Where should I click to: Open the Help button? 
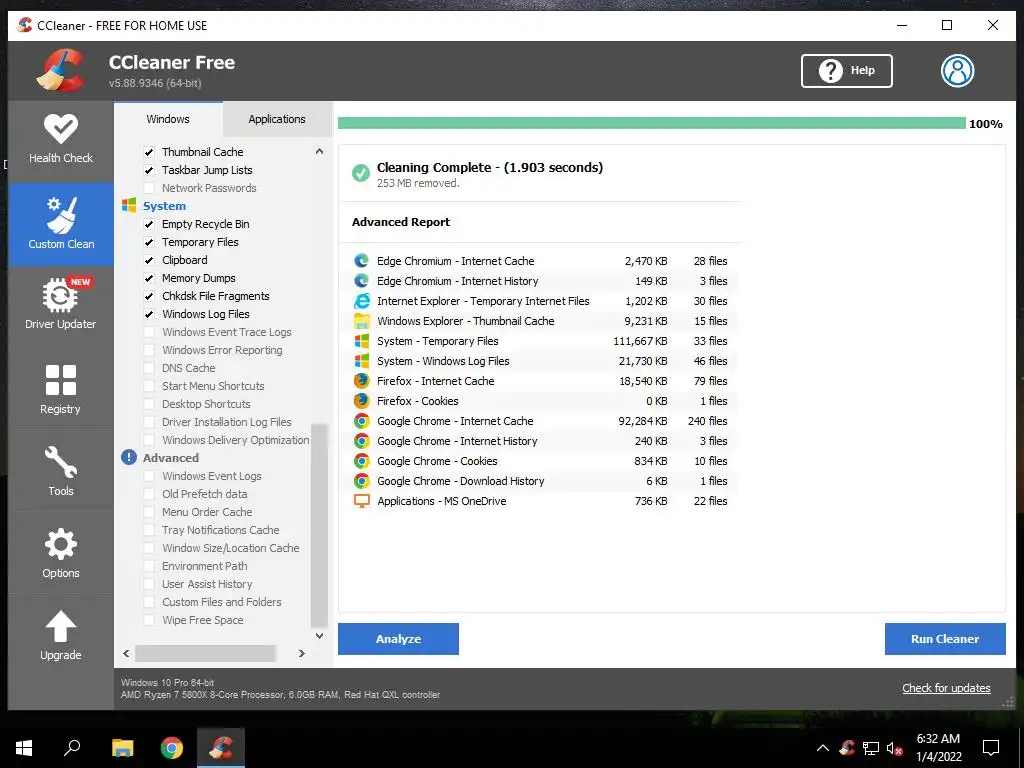click(x=846, y=71)
